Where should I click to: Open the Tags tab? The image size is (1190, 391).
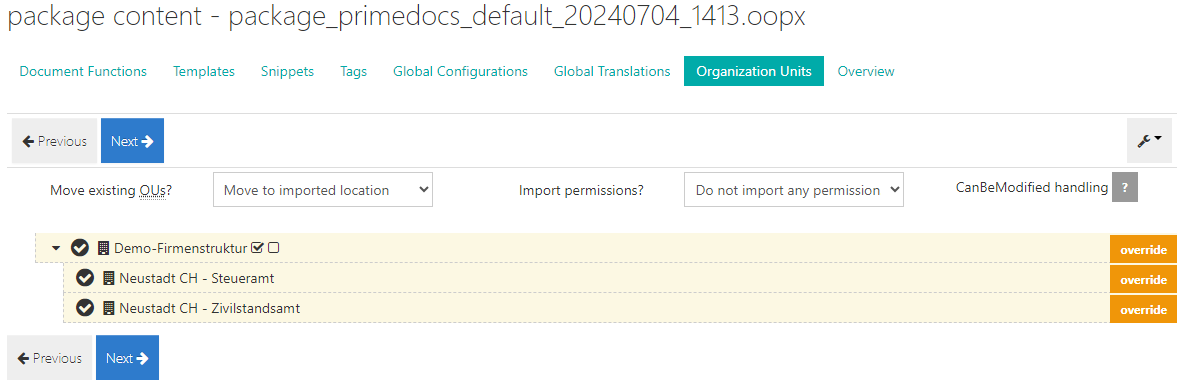pyautogui.click(x=354, y=71)
